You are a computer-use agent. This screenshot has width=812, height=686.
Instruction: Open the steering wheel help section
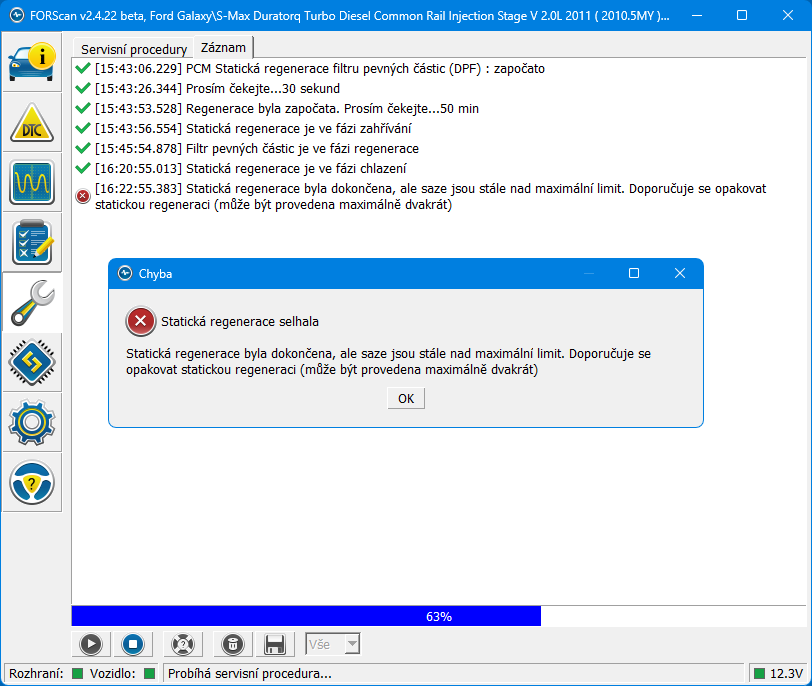coord(32,482)
